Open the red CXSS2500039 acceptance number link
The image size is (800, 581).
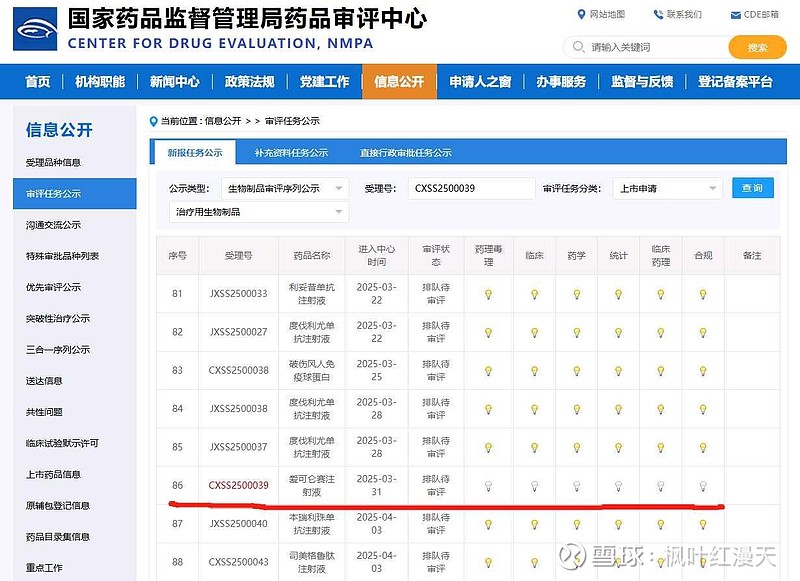238,486
